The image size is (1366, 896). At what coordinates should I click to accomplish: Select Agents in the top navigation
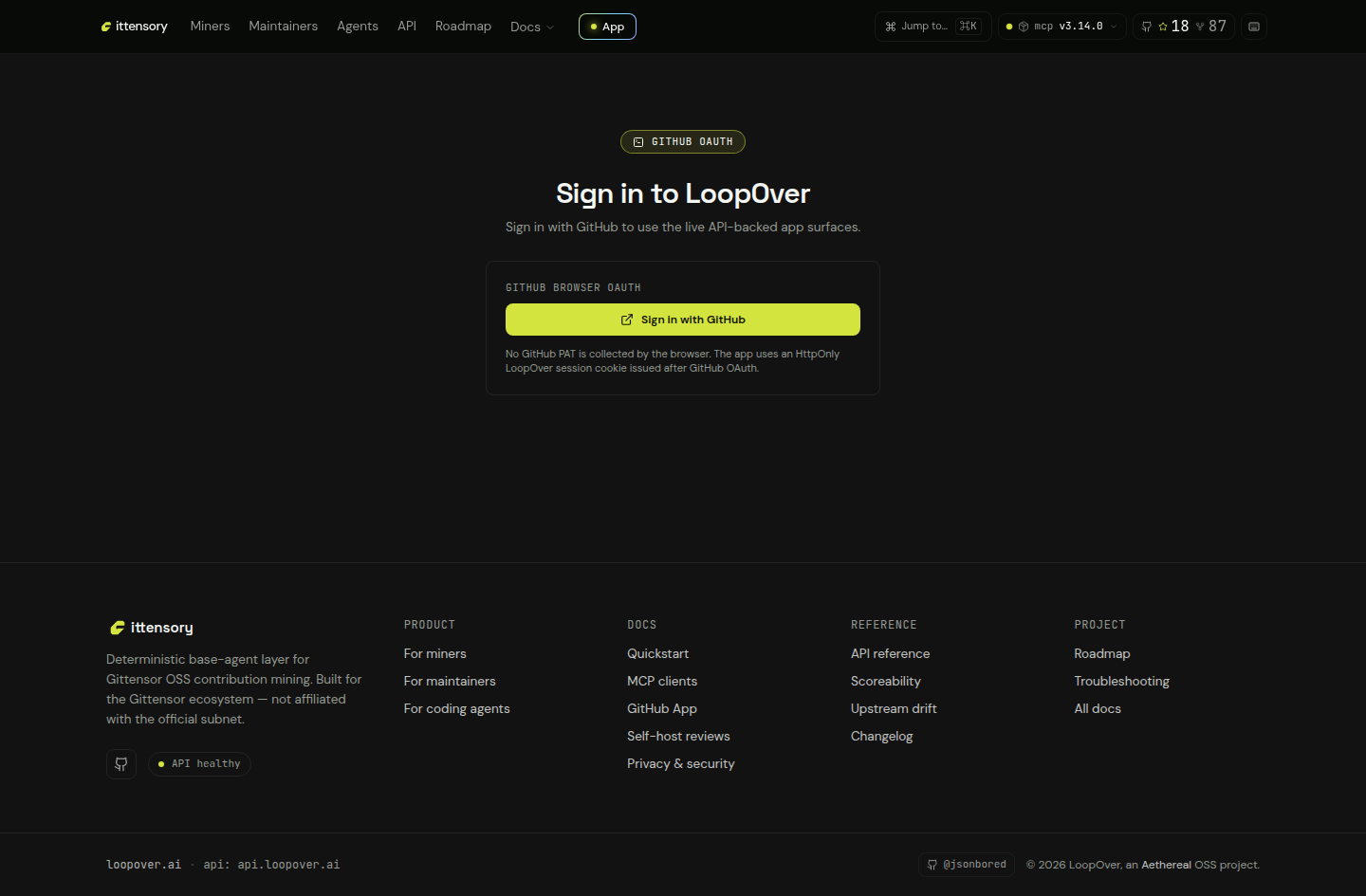pos(358,27)
